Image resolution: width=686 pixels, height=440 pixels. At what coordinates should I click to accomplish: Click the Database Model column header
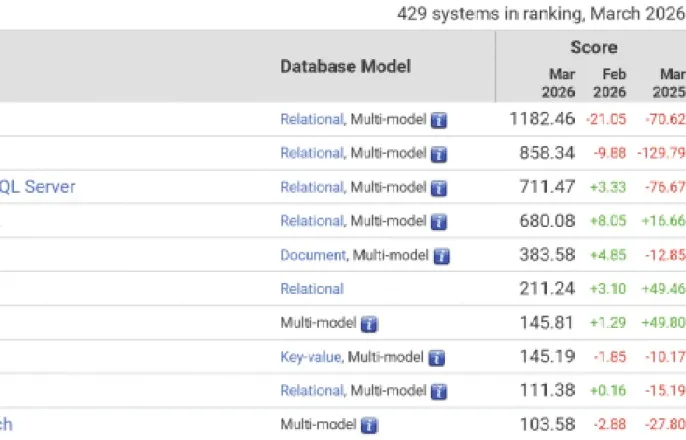click(345, 67)
